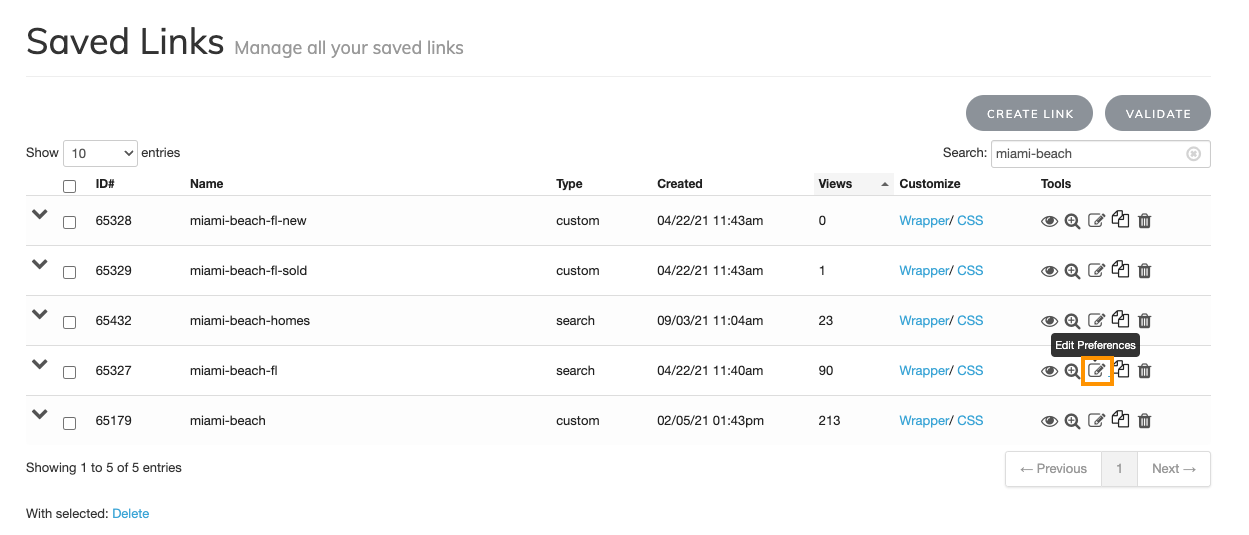1249x535 pixels.
Task: Edit preferences for miami-beach-fl link
Action: point(1097,371)
